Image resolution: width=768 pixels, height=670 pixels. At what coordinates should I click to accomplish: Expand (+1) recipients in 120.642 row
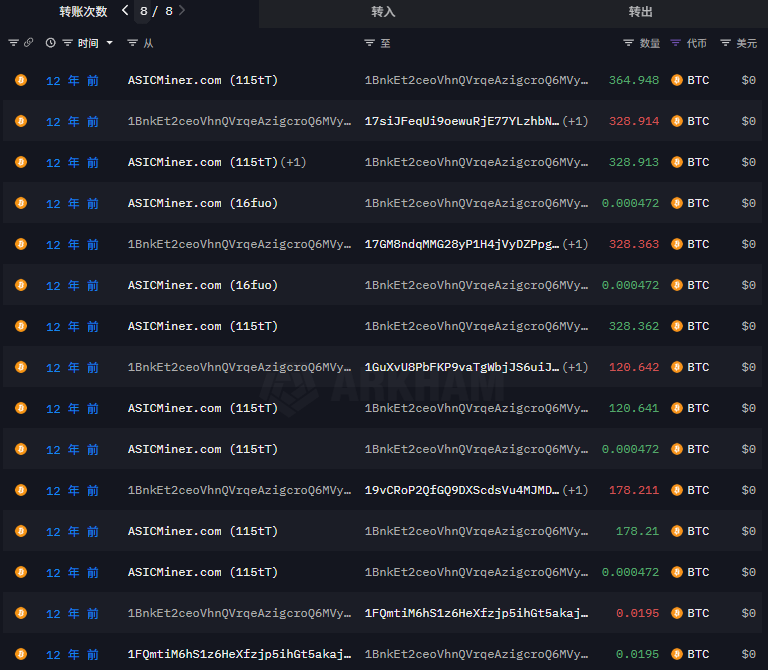pos(576,367)
